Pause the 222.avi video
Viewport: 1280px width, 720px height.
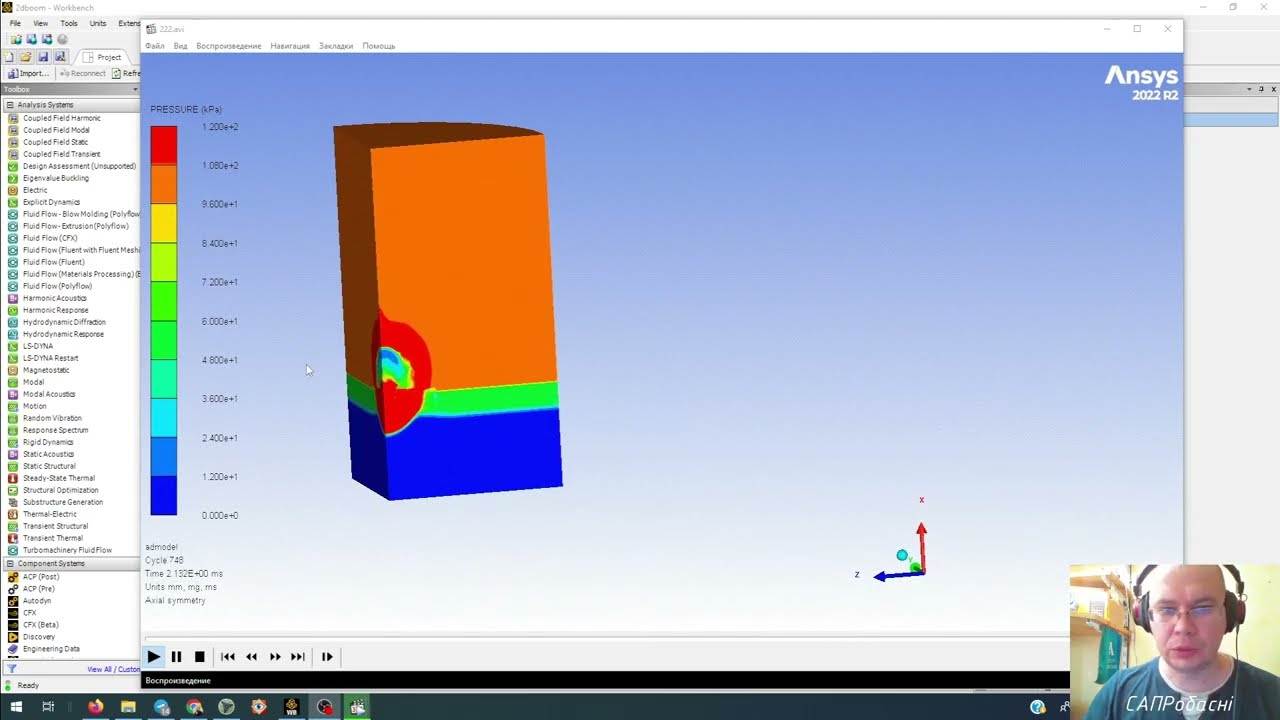pyautogui.click(x=176, y=657)
